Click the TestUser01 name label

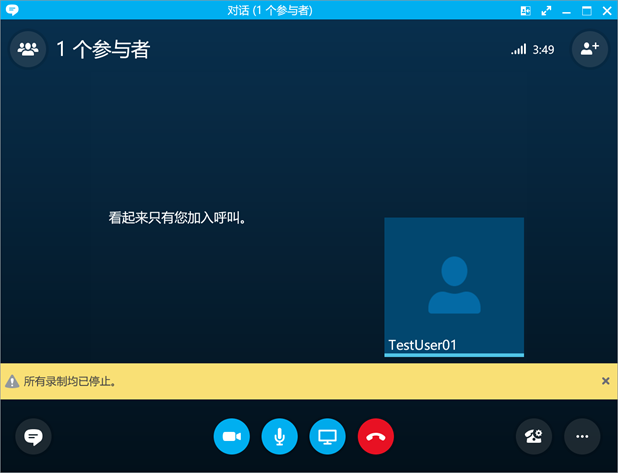click(422, 345)
